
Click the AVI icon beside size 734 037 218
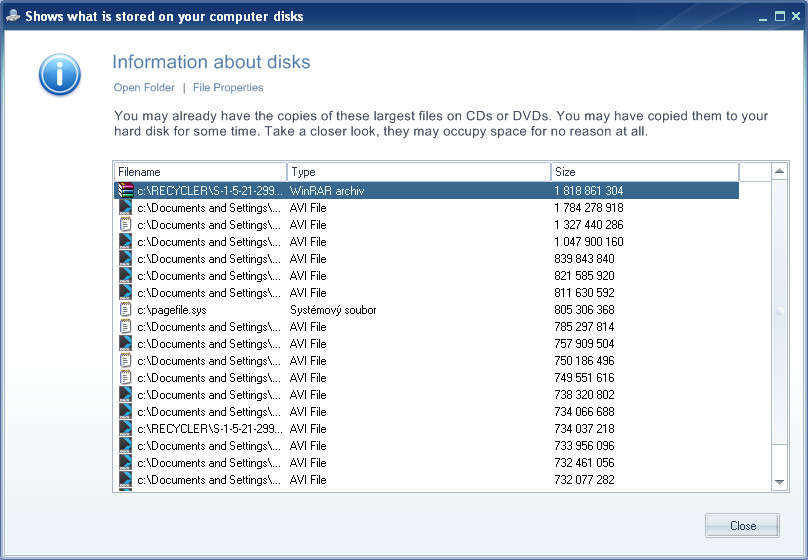[x=125, y=428]
